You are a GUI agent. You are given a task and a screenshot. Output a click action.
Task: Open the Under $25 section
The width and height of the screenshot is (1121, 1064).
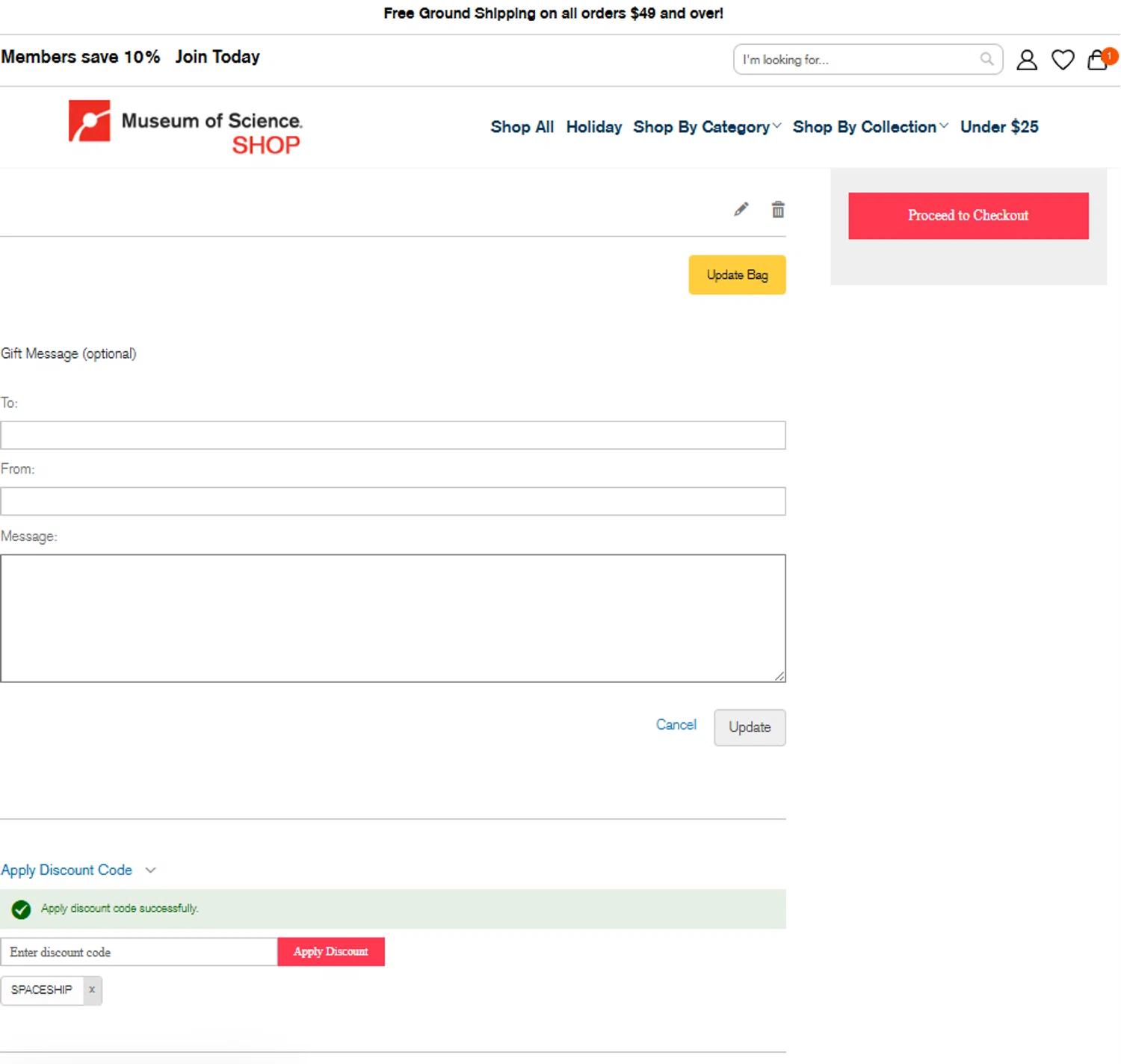(x=999, y=127)
